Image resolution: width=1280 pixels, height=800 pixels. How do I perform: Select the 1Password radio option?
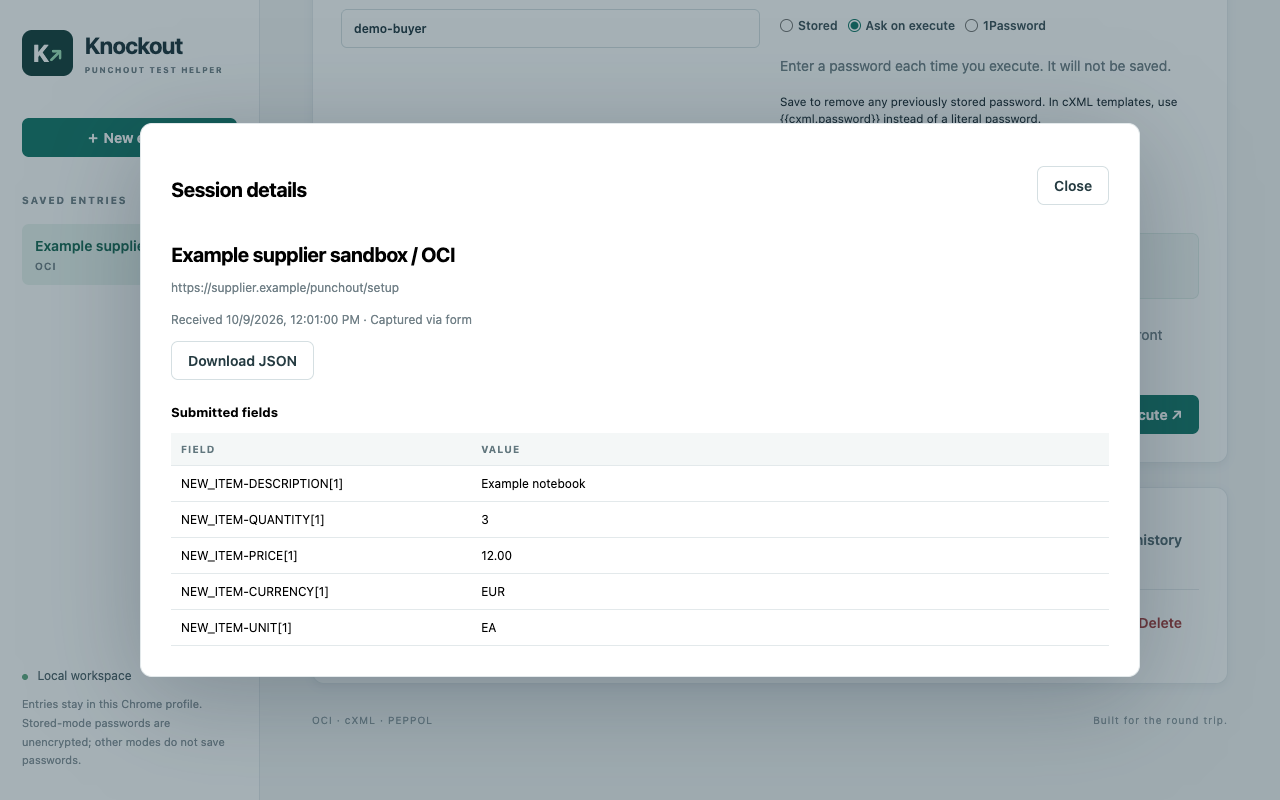click(971, 26)
